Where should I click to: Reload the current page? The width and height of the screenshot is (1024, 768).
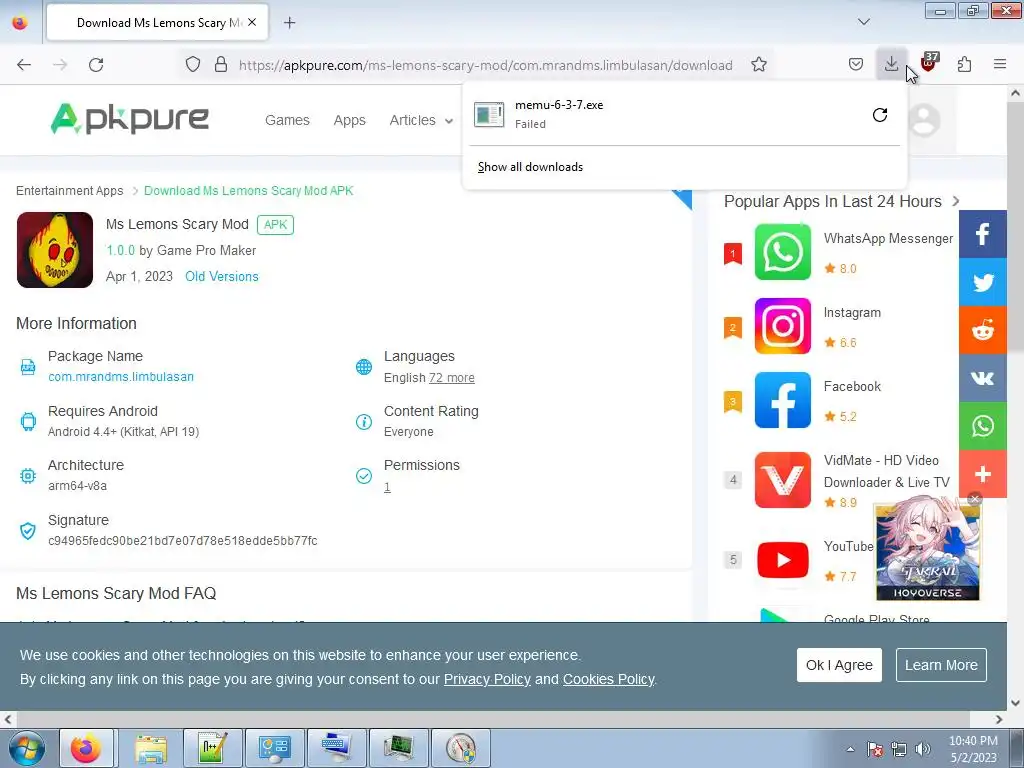96,65
